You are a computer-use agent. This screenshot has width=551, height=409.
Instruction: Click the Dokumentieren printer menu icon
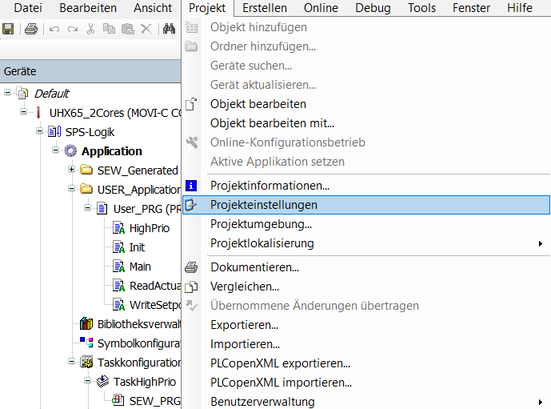pyautogui.click(x=191, y=267)
